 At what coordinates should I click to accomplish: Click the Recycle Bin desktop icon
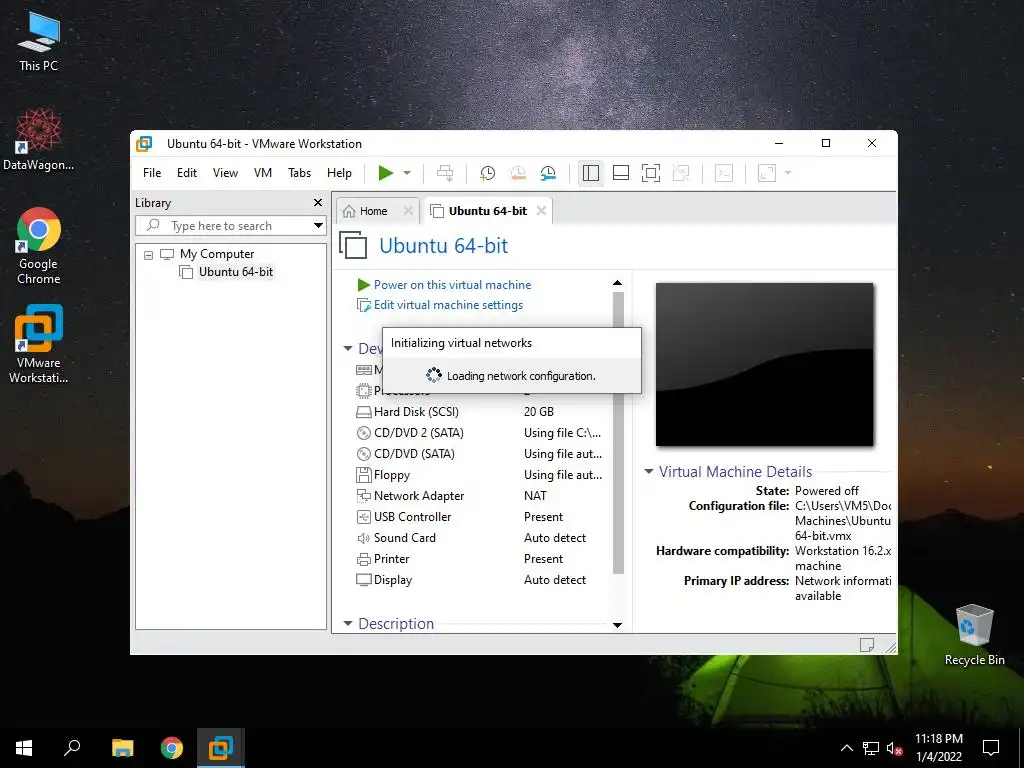pyautogui.click(x=974, y=635)
